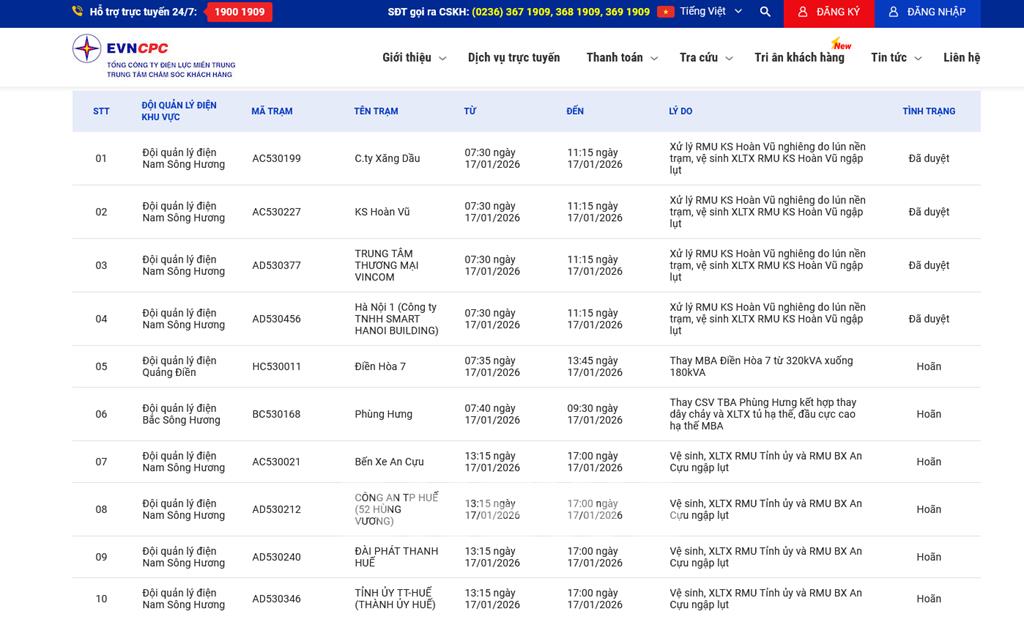Click the TÌNH TRẠNG column header

tap(928, 111)
